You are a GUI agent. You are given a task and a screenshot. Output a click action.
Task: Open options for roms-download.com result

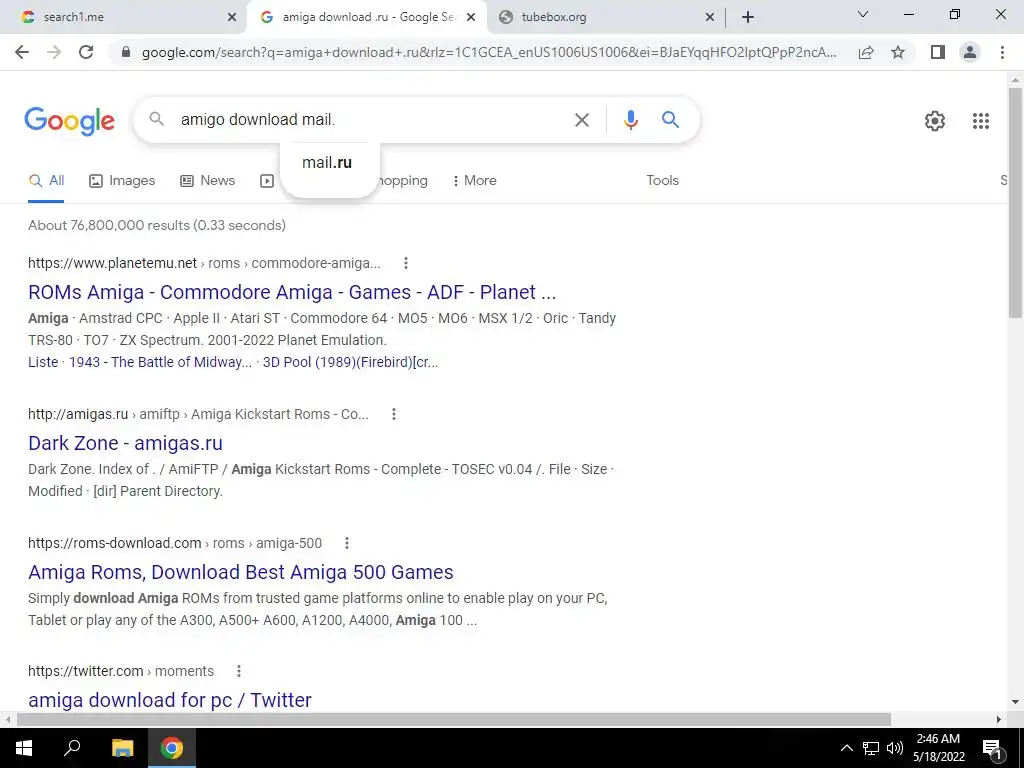(347, 543)
